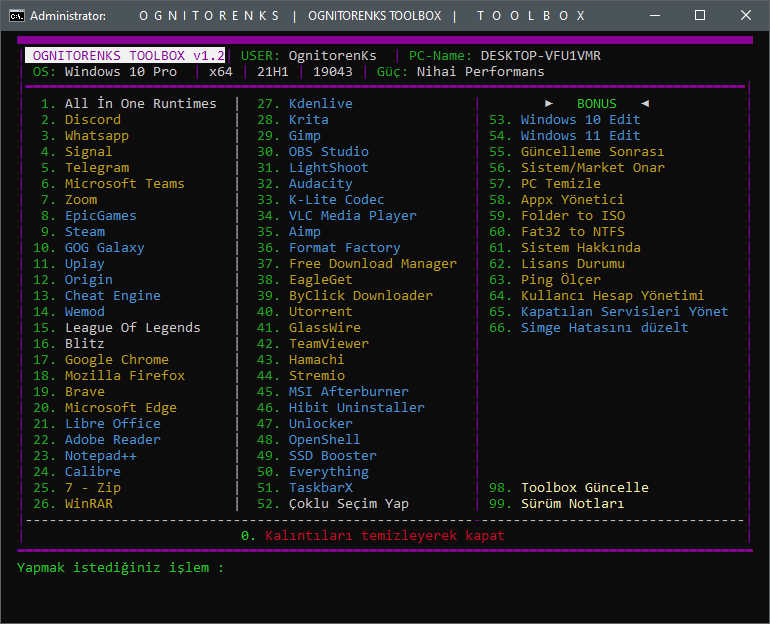This screenshot has width=770, height=624.
Task: Select 'Kalıntıları temizleyerek kapat' option
Action: pyautogui.click(x=385, y=536)
